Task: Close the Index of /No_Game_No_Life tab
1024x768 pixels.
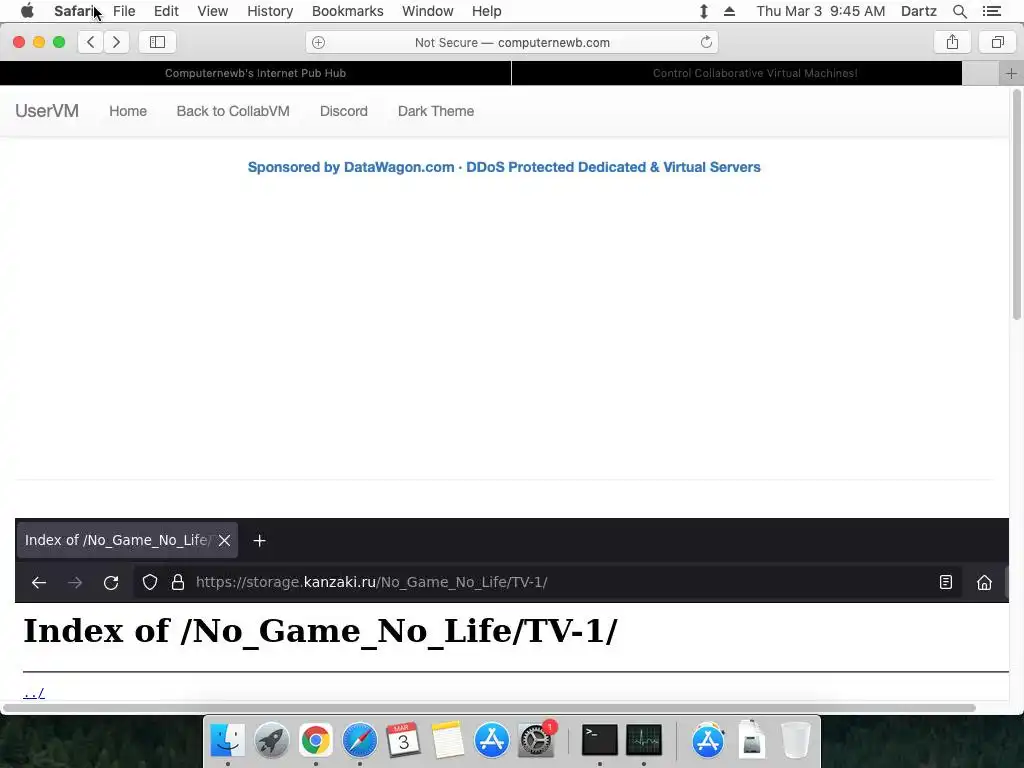Action: [224, 540]
